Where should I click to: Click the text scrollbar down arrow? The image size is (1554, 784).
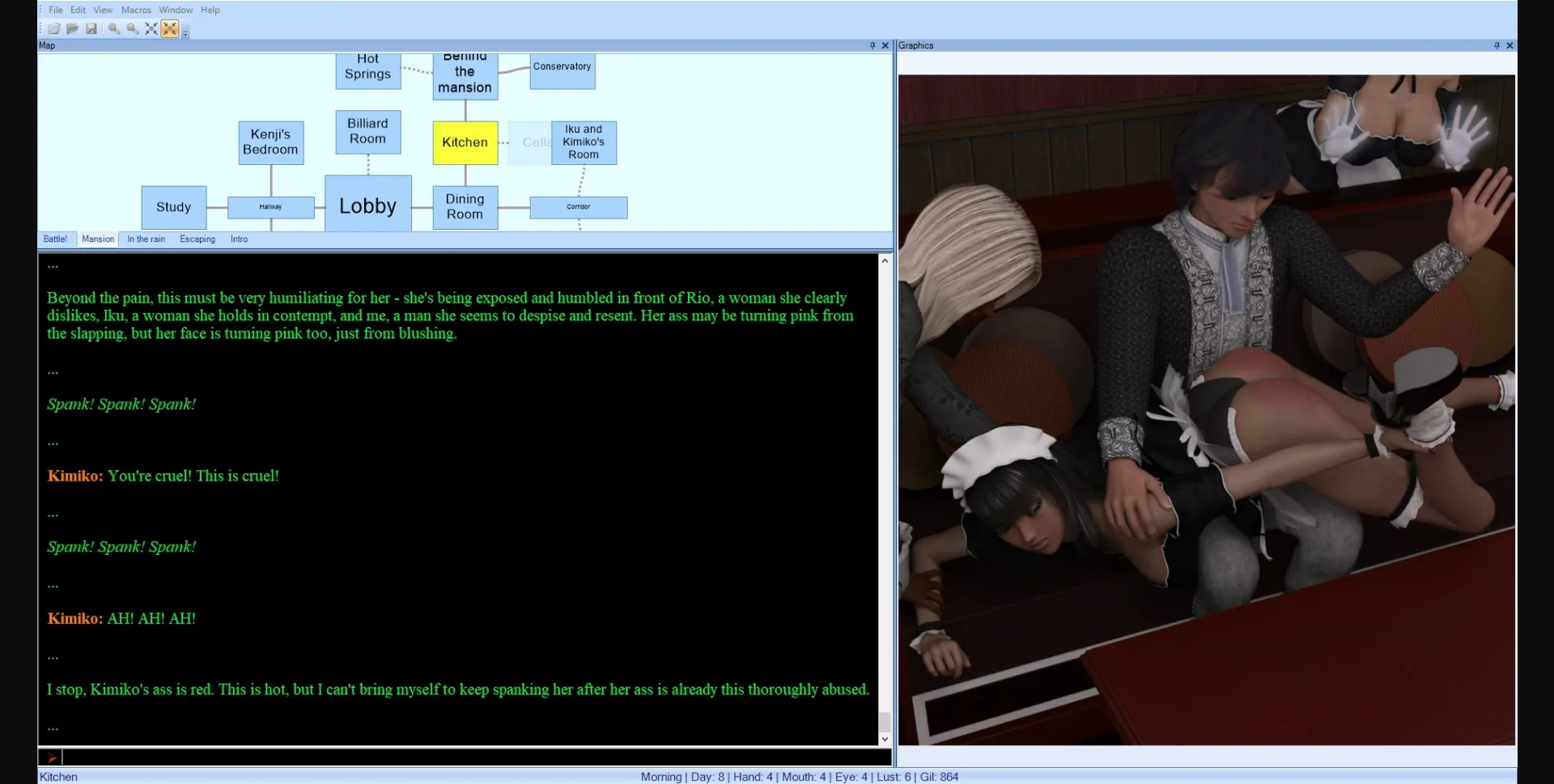(x=885, y=739)
